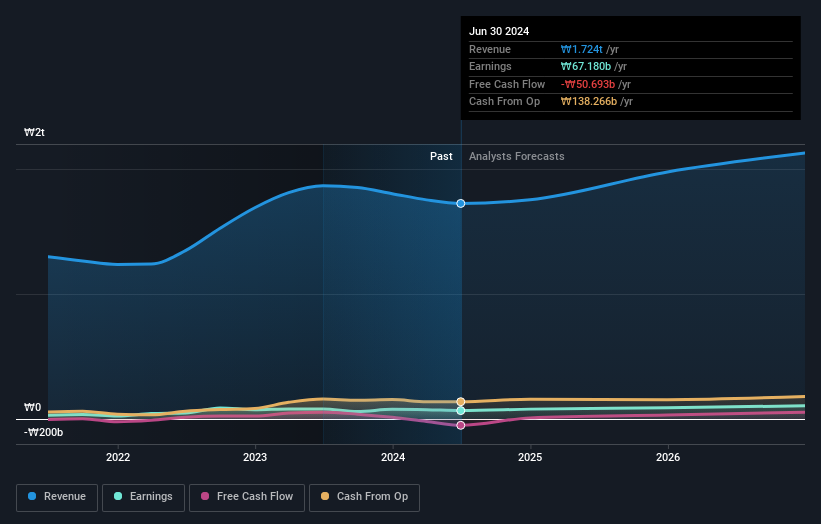Click the Past section label

[441, 156]
